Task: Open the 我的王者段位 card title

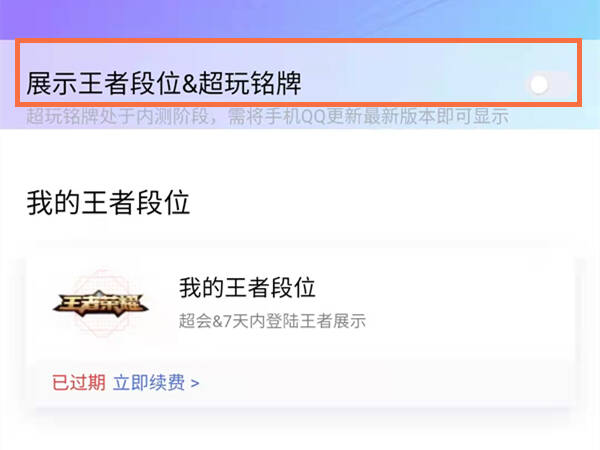Action: coord(247,288)
